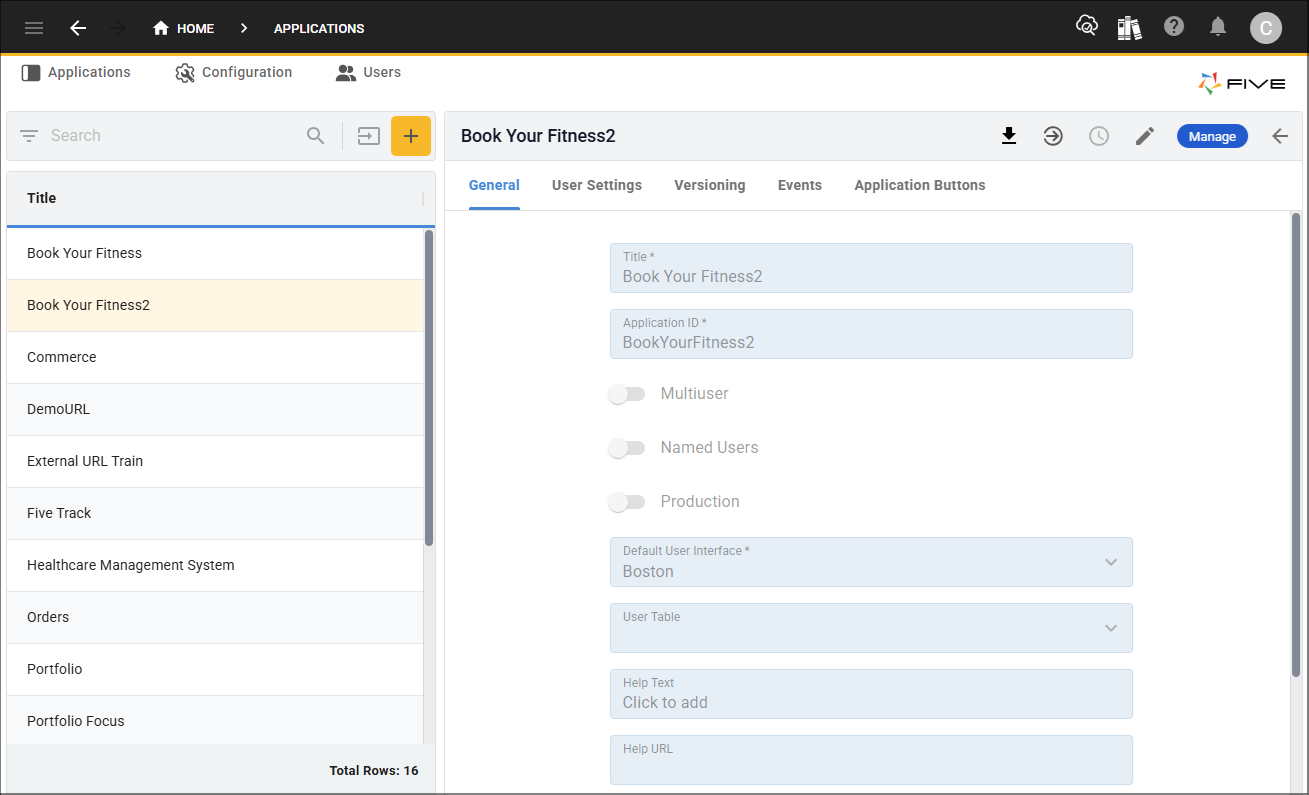Select External URL Train row

(x=215, y=461)
